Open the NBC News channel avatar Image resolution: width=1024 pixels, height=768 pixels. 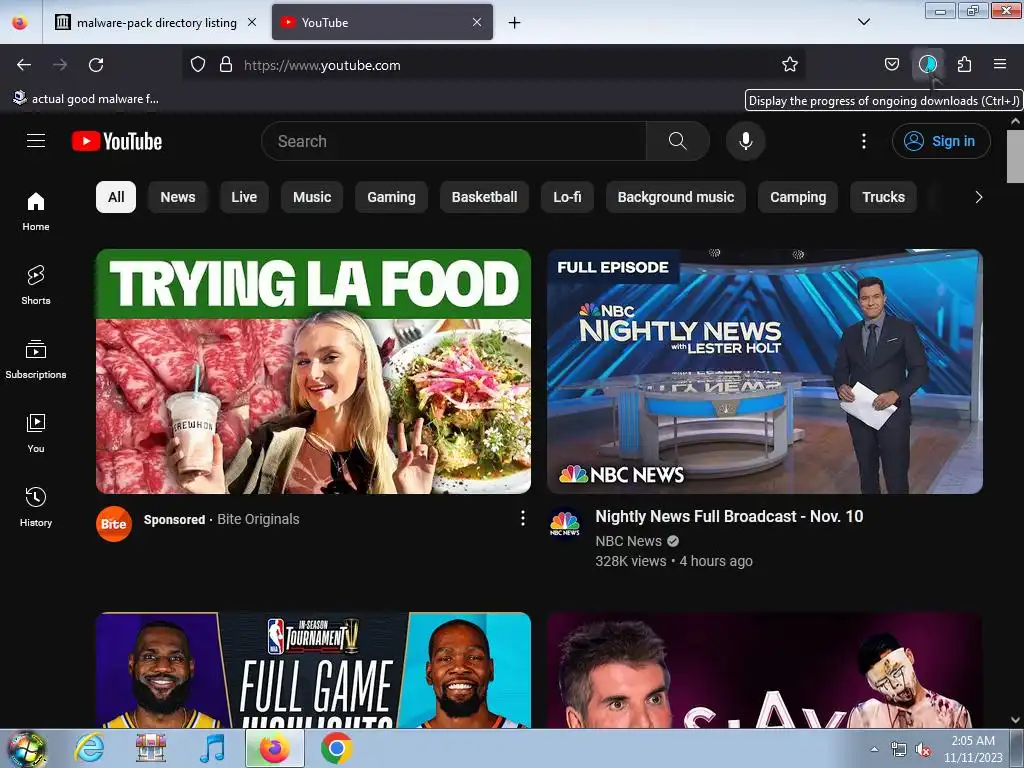click(565, 523)
